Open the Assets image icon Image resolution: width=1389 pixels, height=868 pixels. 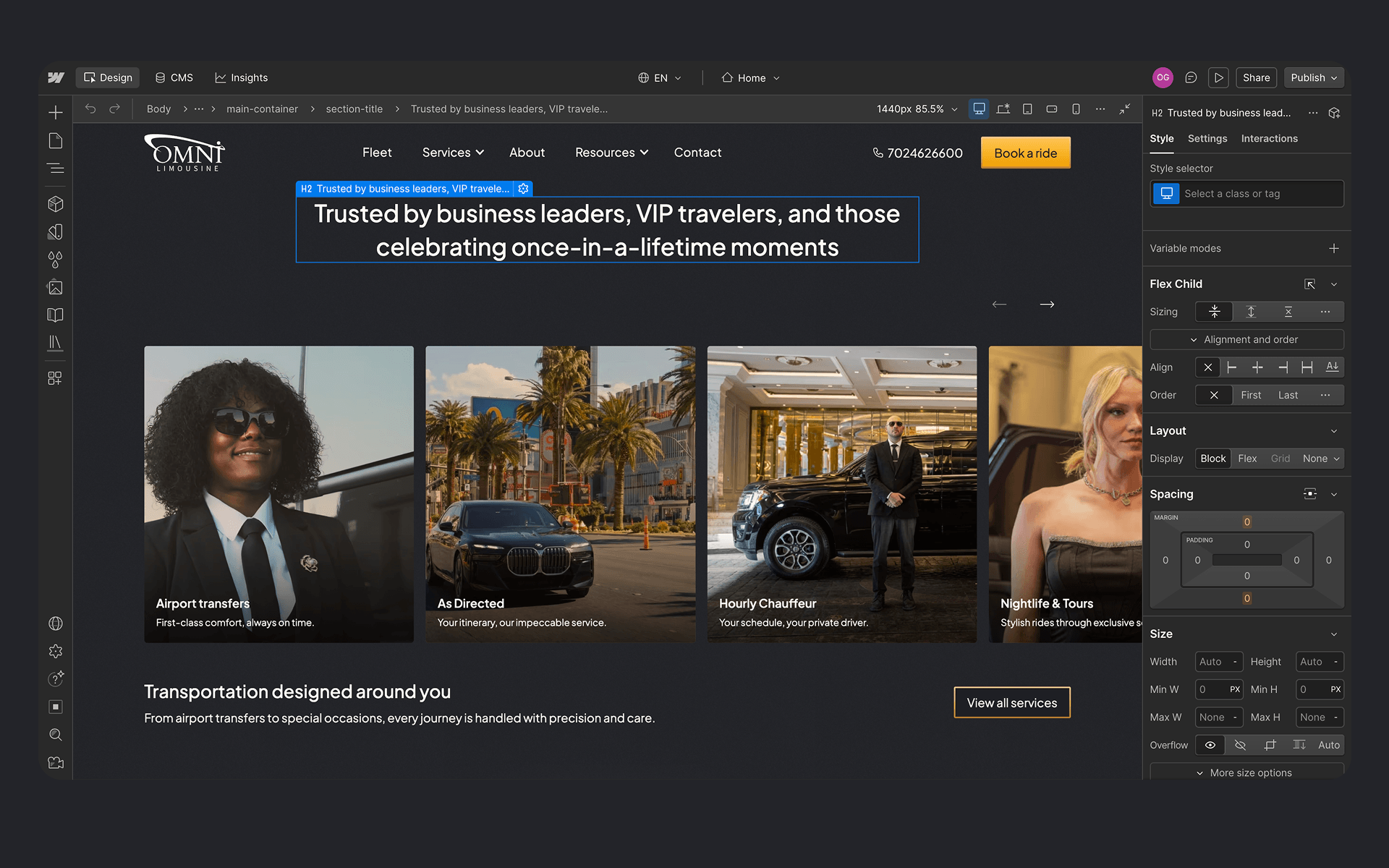pyautogui.click(x=56, y=287)
